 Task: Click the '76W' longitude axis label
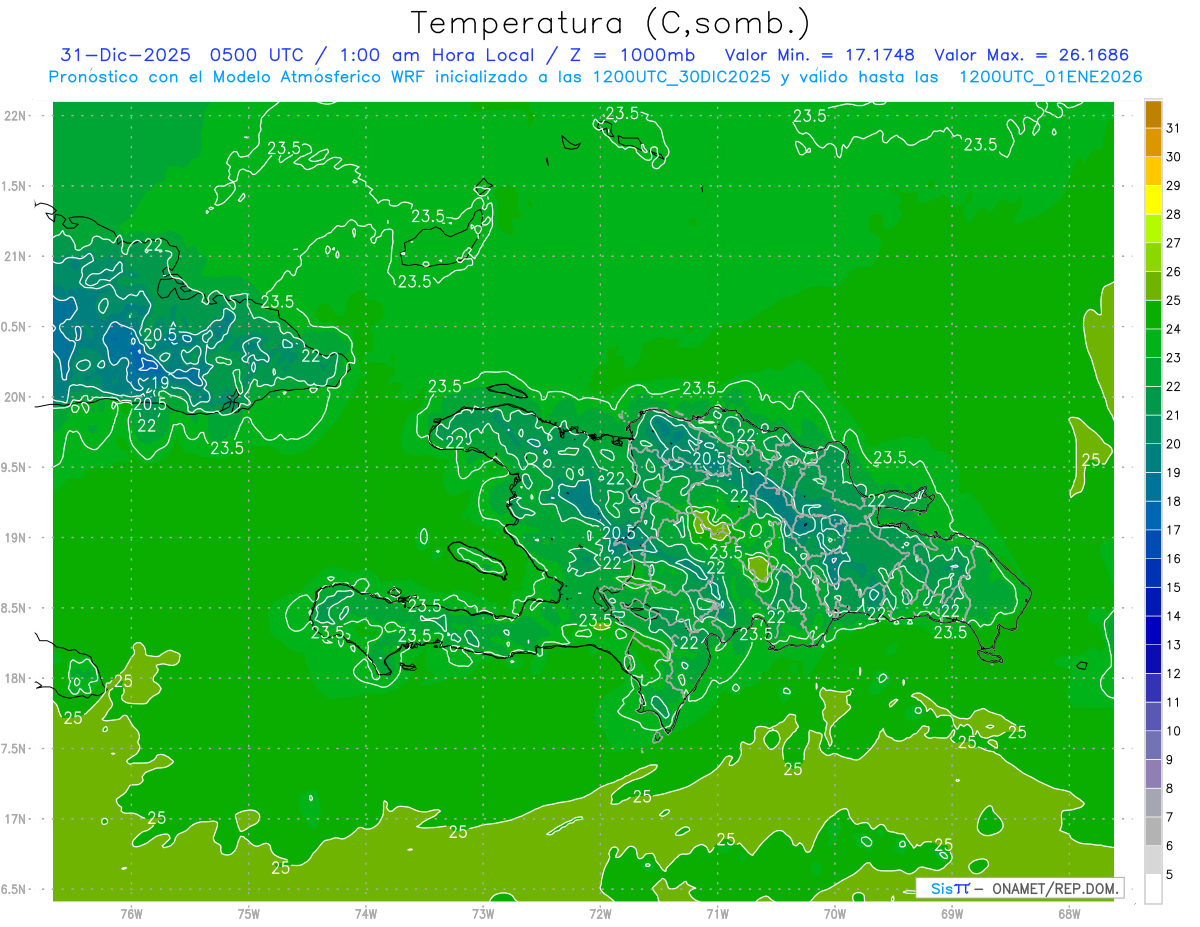131,913
